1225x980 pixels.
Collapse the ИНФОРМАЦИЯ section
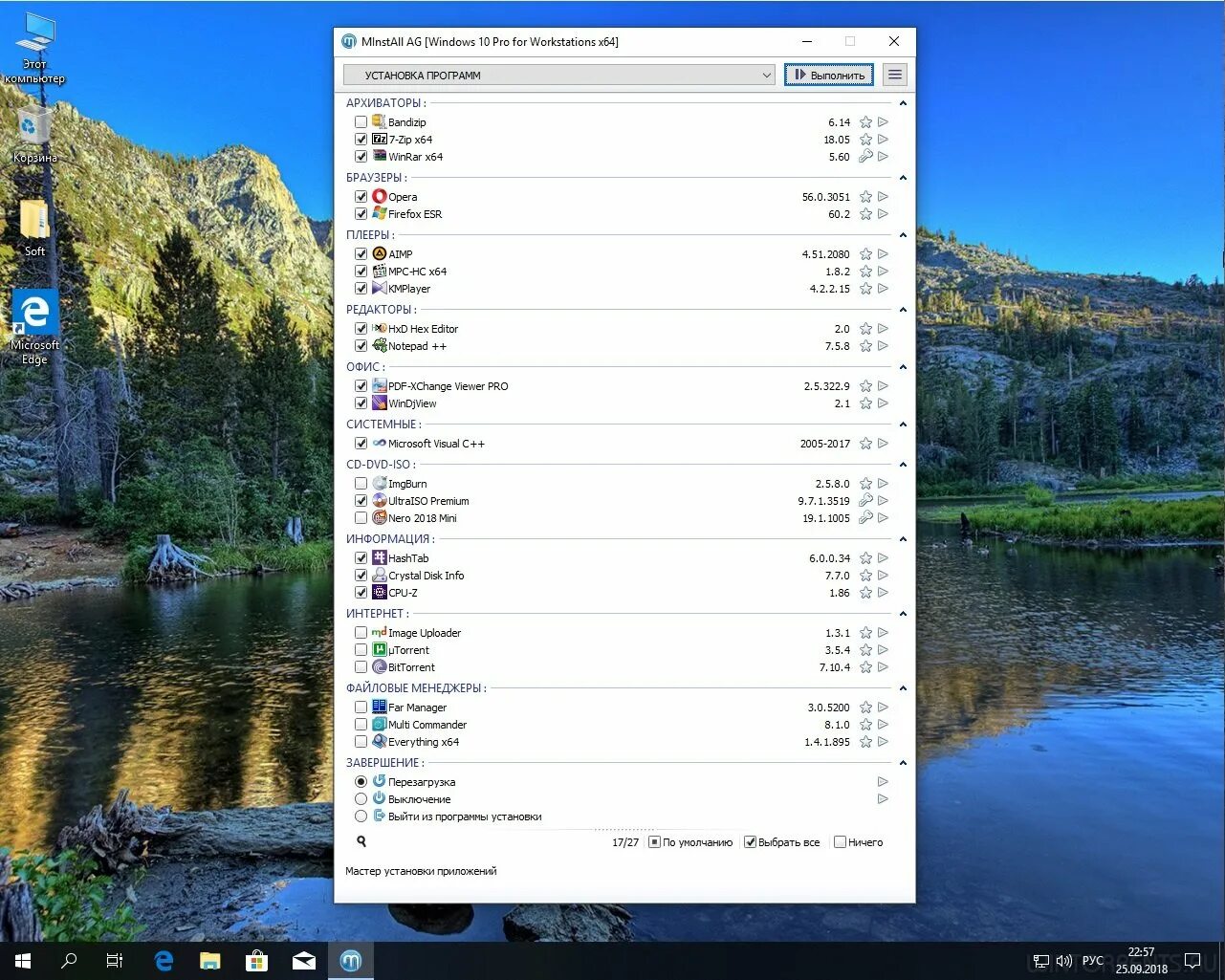(x=903, y=539)
